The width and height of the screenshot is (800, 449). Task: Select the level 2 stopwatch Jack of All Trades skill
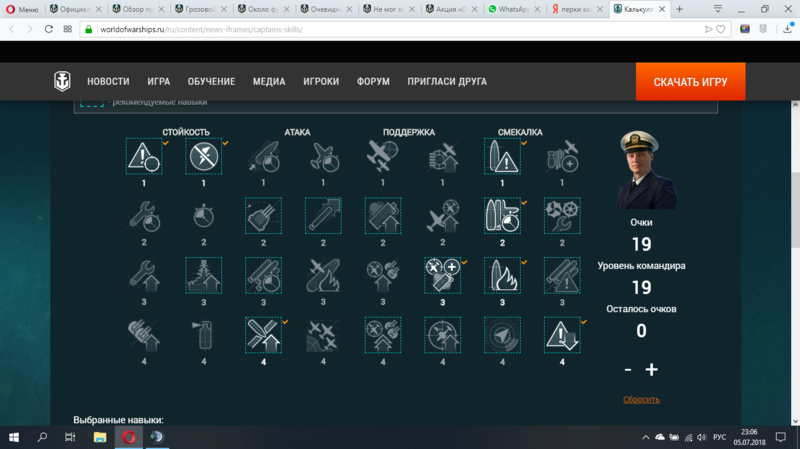coord(204,216)
